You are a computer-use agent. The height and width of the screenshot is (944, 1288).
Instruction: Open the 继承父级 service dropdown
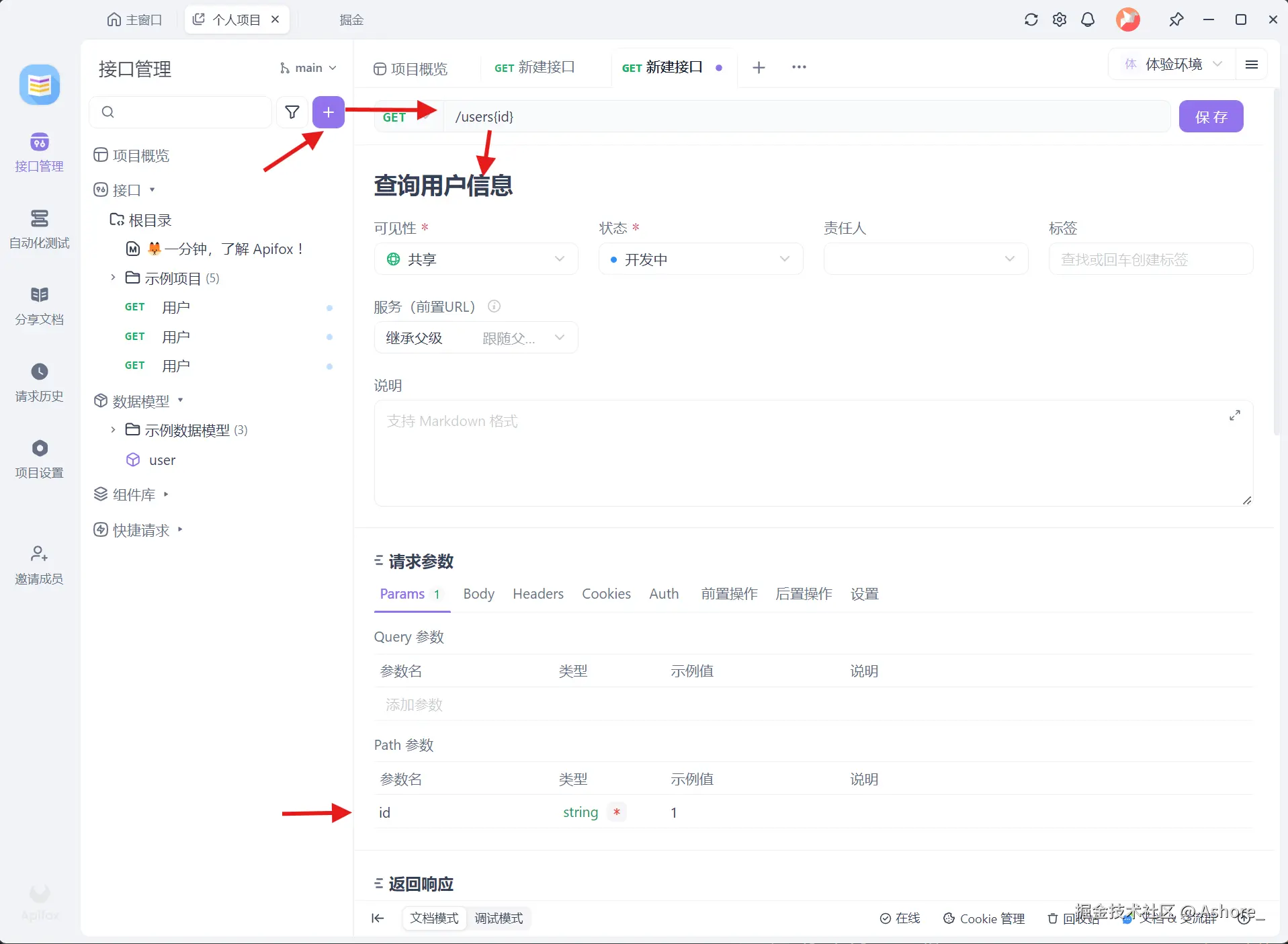point(476,338)
